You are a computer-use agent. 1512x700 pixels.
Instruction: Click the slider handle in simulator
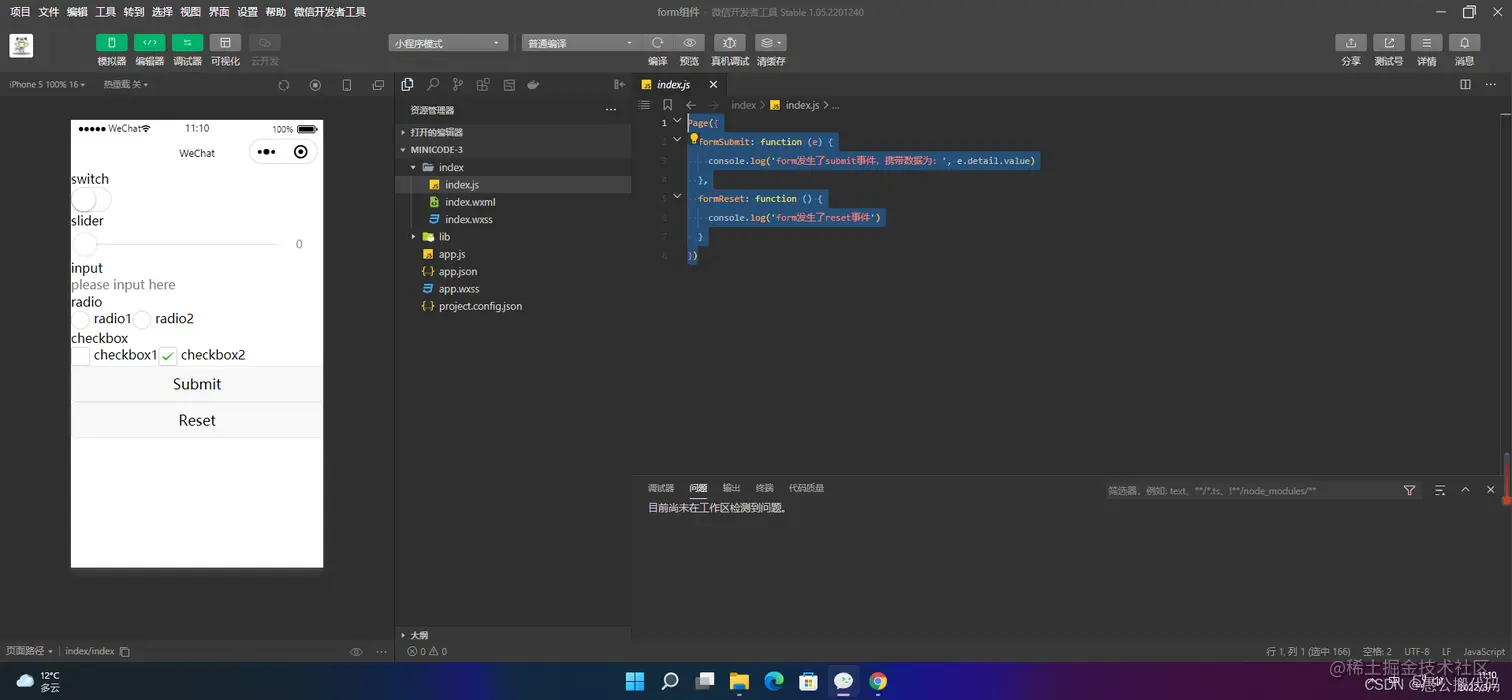(85, 244)
